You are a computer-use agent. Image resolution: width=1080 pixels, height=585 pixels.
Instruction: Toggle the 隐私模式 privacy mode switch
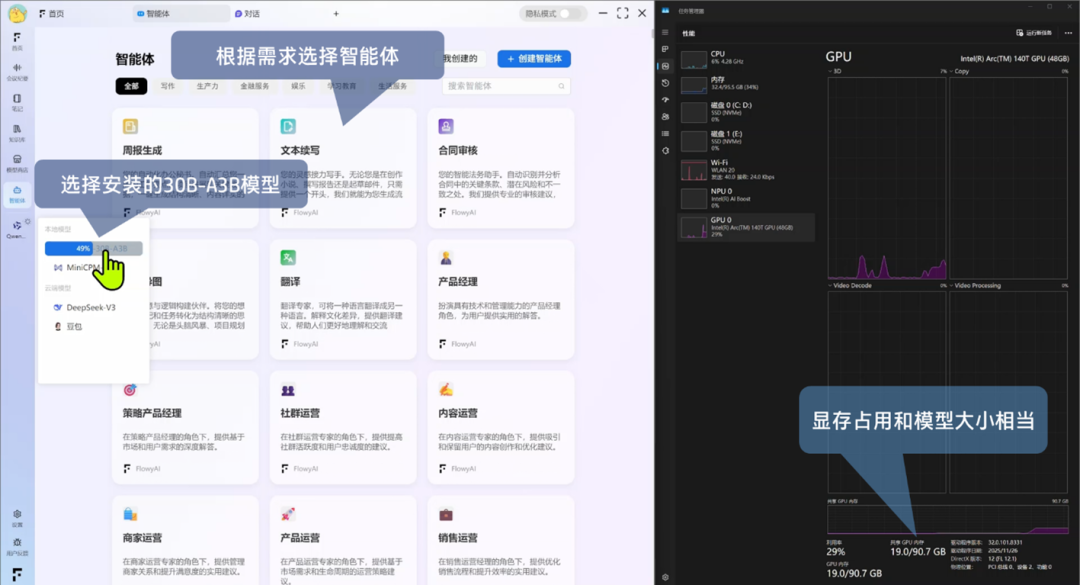(x=570, y=13)
